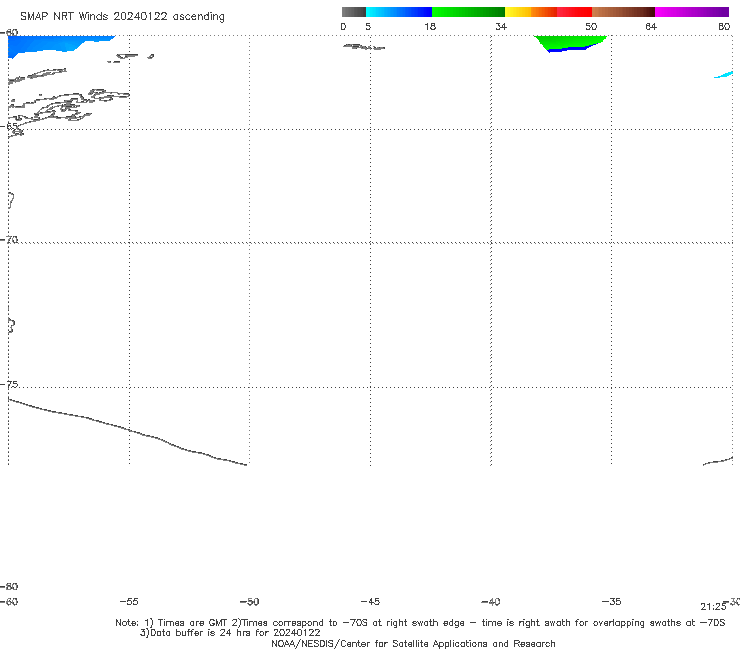
Task: Click the "80" label under the color bar
Action: [724, 26]
